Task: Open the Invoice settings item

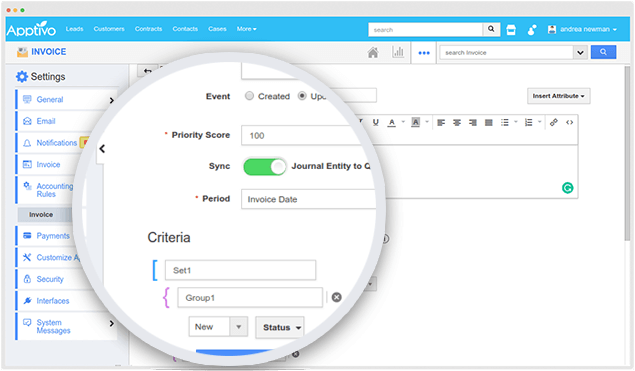Action: click(48, 164)
